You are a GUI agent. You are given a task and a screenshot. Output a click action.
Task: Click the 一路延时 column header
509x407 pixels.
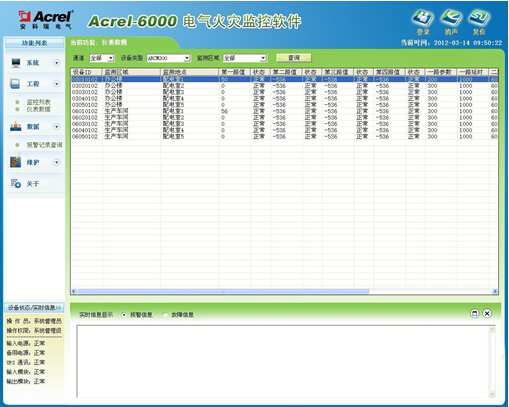tap(473, 72)
